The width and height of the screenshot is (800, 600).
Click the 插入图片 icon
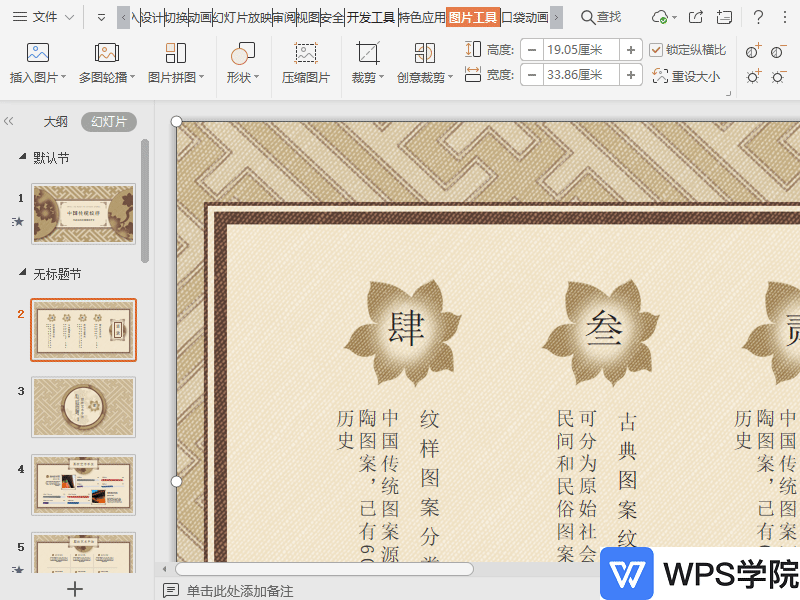[38, 53]
